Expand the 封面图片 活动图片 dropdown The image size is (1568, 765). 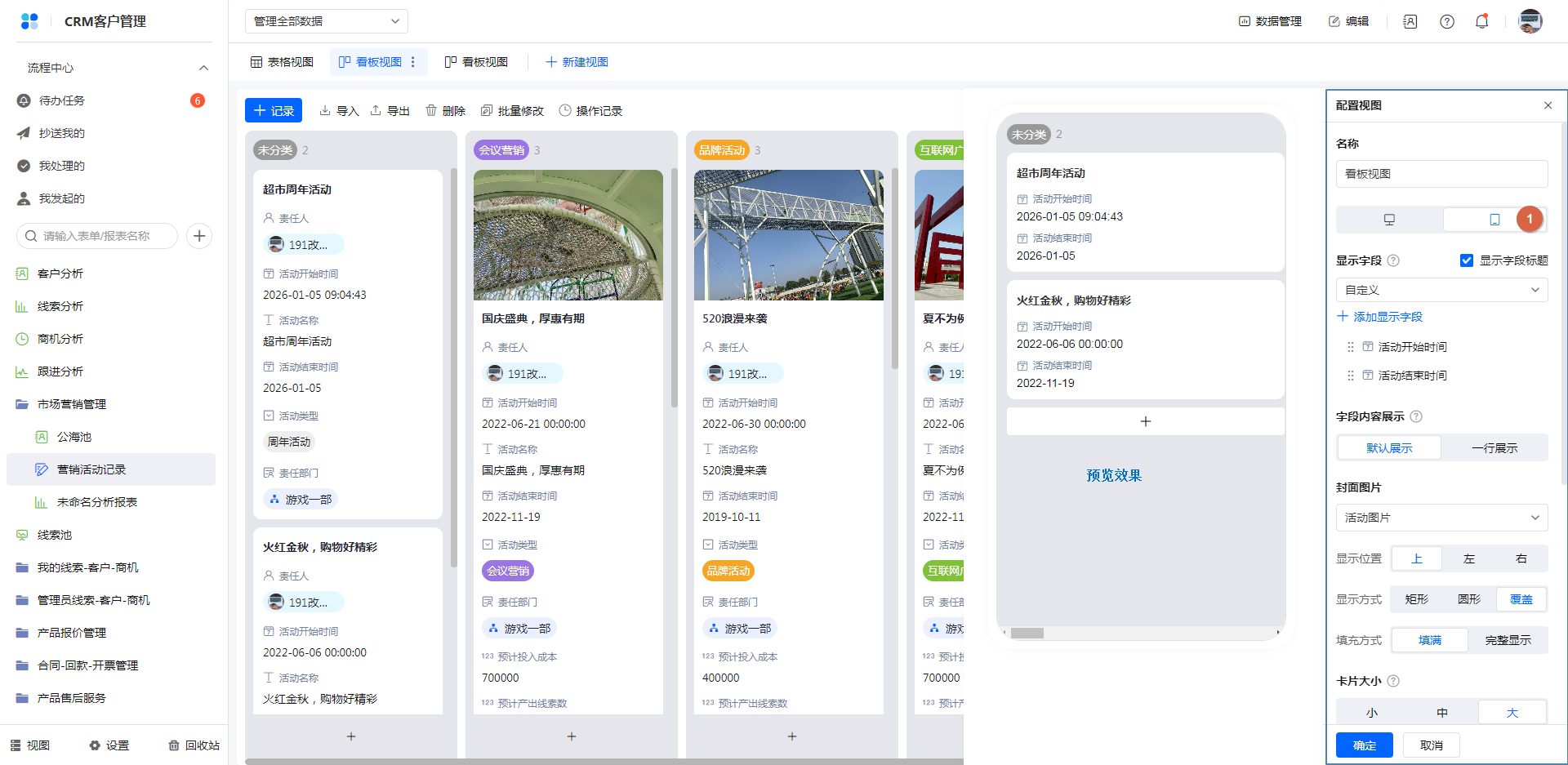click(x=1441, y=518)
